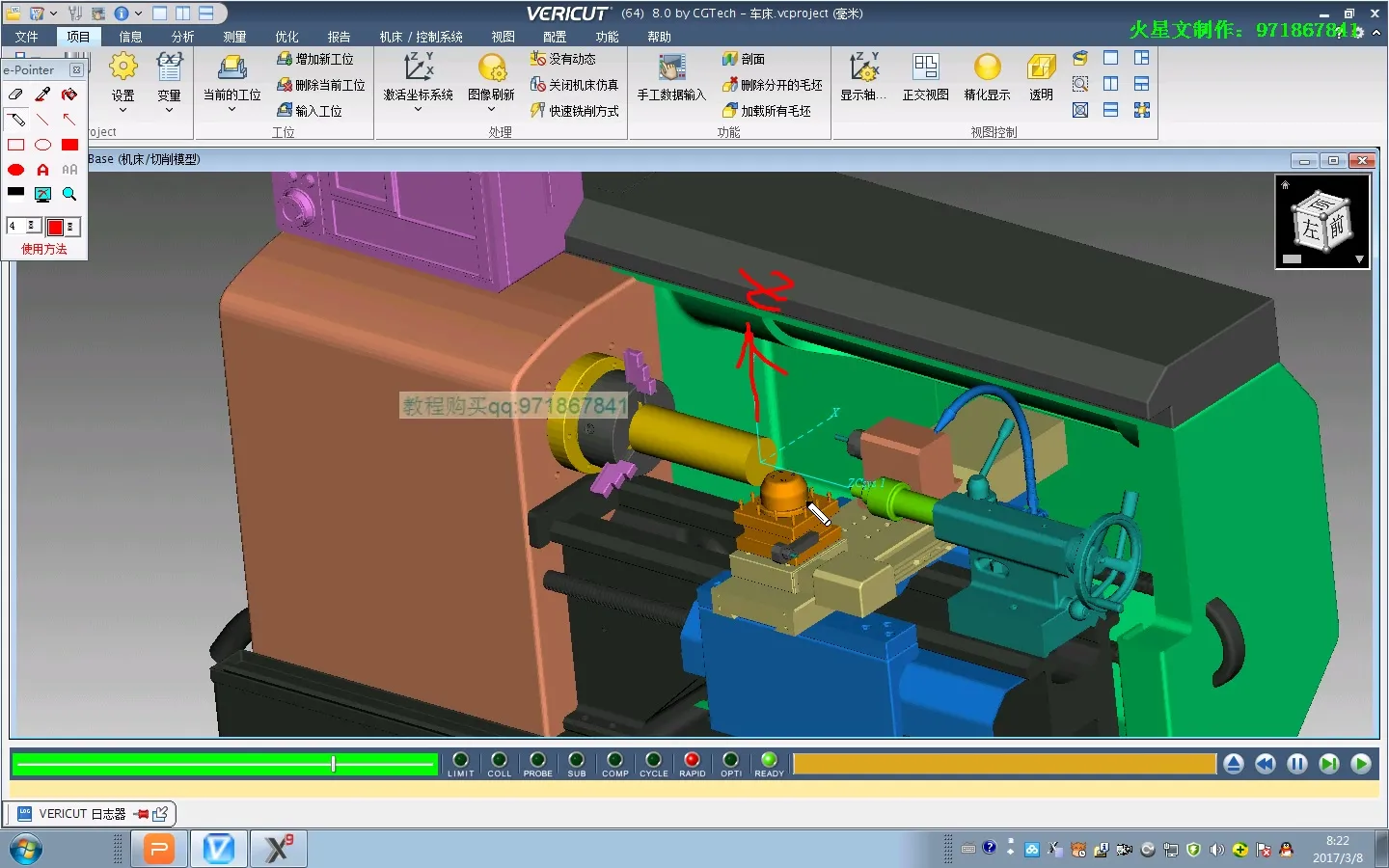Click the 正交视图 view icon
Viewport: 1389px width, 868px height.
point(925,68)
